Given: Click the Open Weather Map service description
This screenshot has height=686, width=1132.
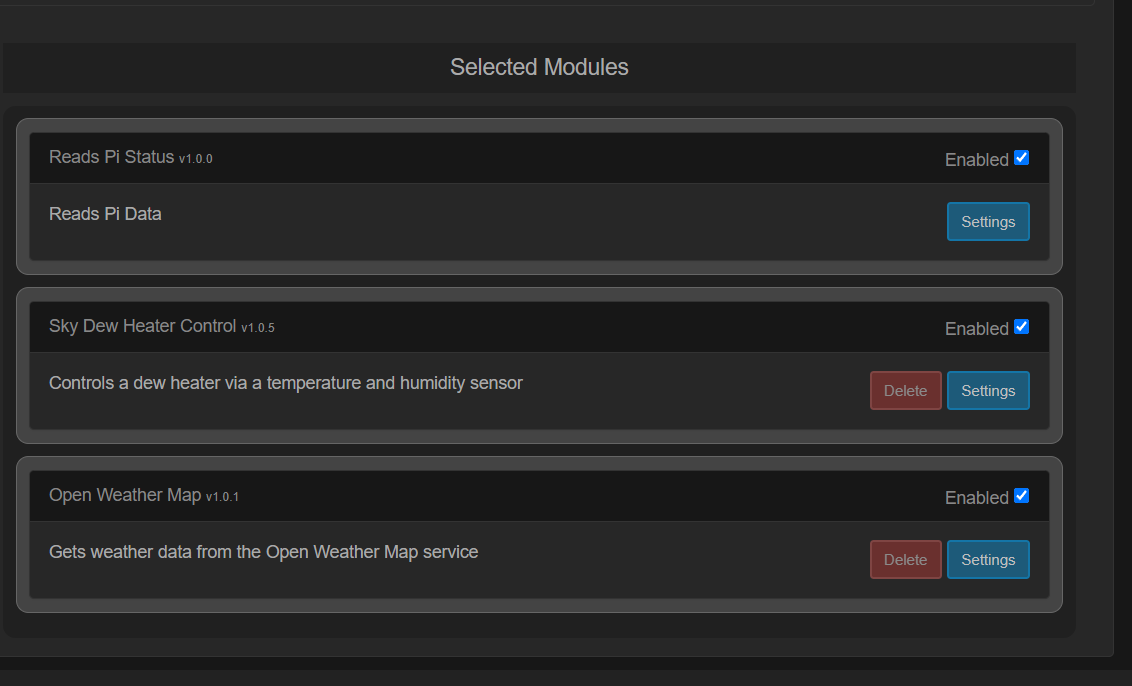Looking at the screenshot, I should 263,552.
